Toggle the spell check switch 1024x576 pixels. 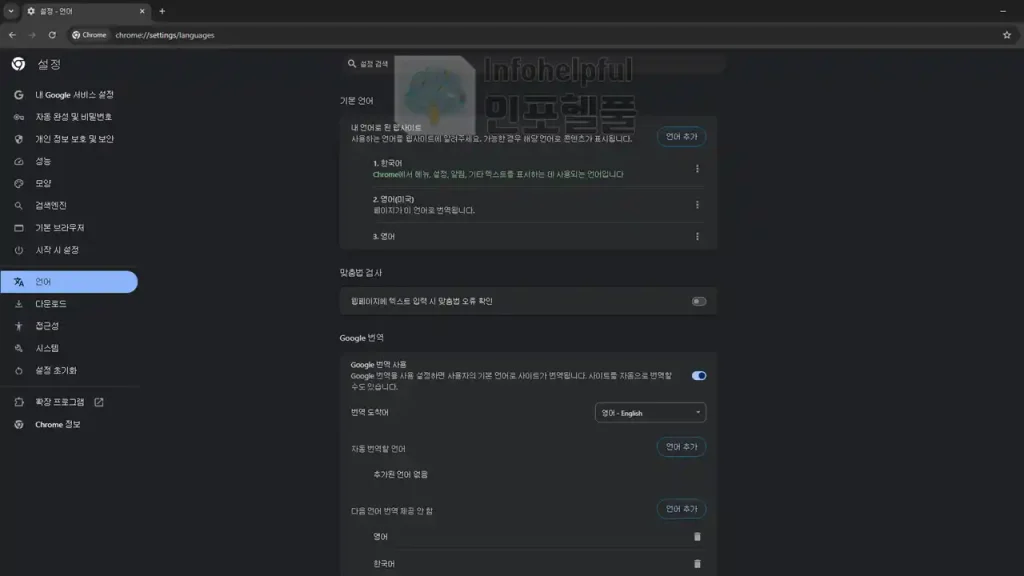point(698,301)
